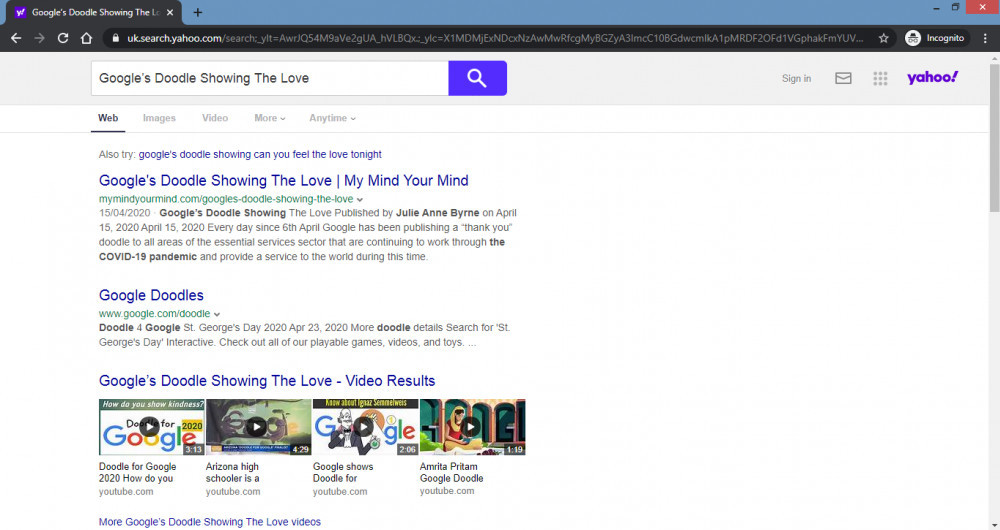Click youtube.com under Amrita Pritam video
The height and width of the screenshot is (530, 1000).
click(447, 491)
